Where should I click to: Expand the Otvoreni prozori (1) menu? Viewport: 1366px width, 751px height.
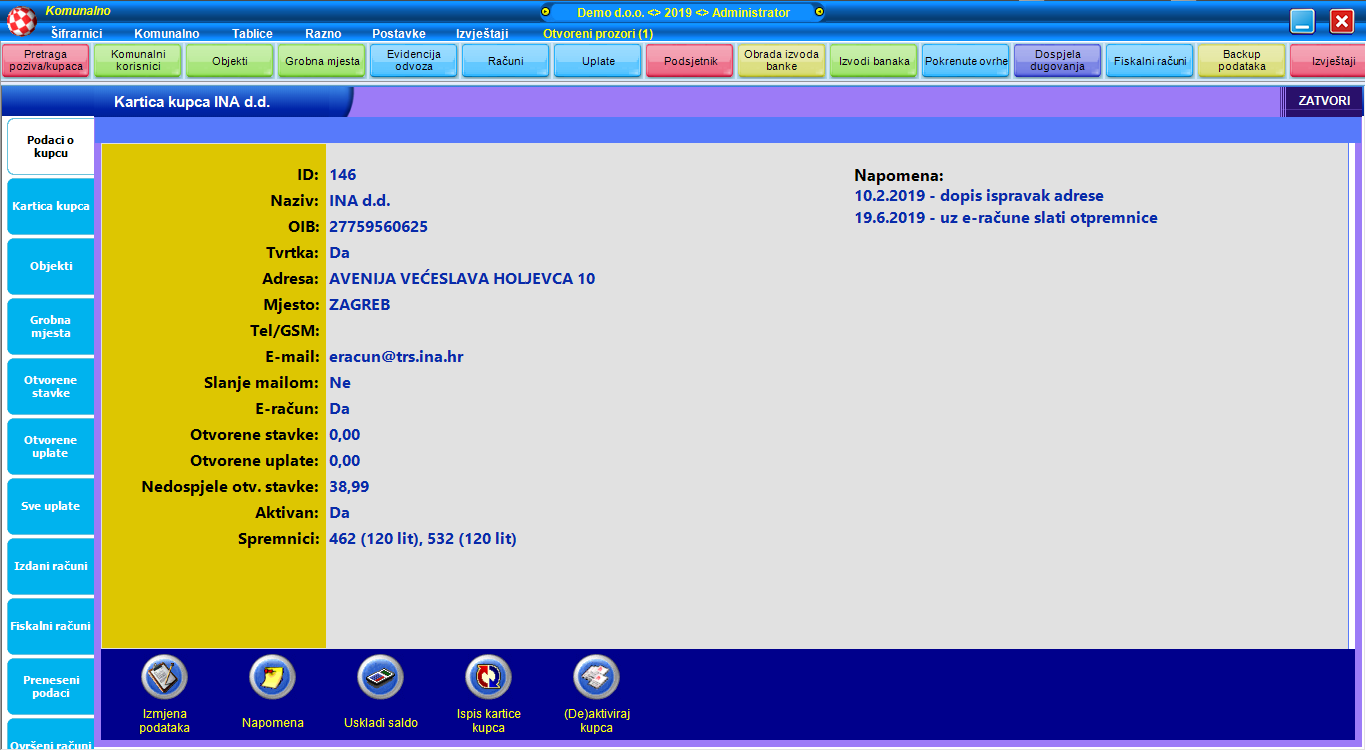[x=597, y=33]
